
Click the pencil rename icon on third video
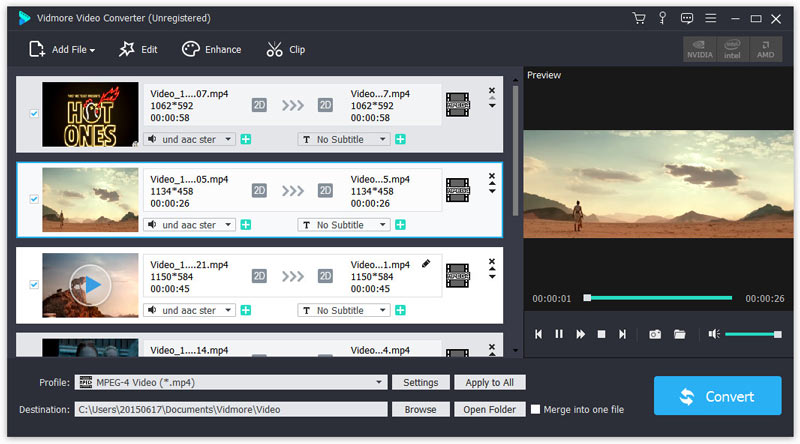pyautogui.click(x=426, y=264)
